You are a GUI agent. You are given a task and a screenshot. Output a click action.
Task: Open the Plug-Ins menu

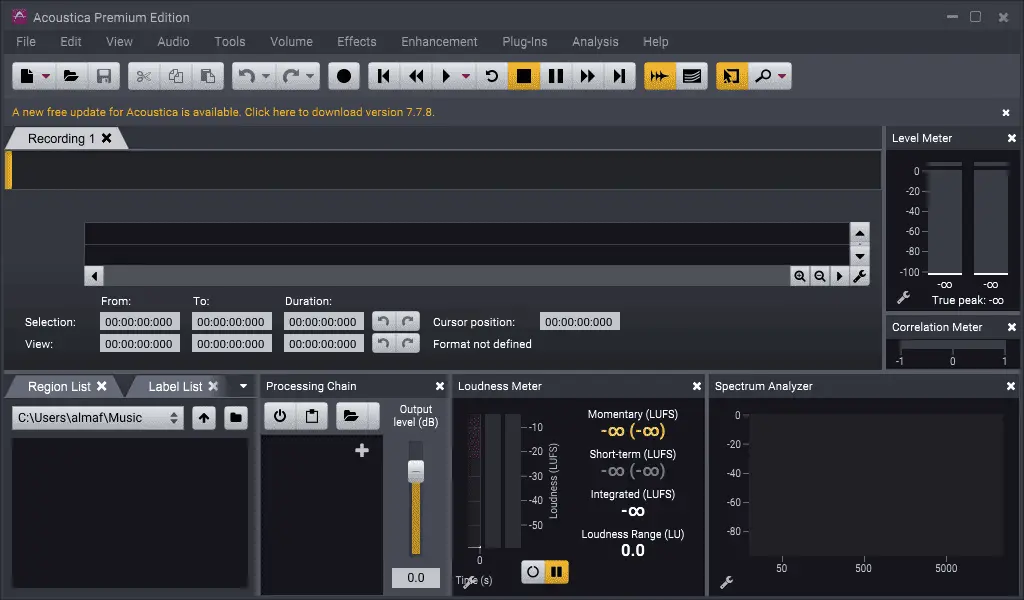tap(524, 42)
